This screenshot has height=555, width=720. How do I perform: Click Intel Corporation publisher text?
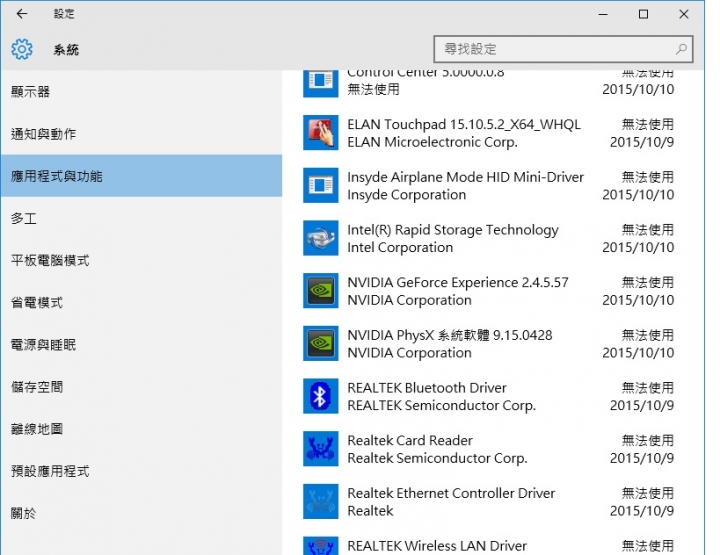400,248
